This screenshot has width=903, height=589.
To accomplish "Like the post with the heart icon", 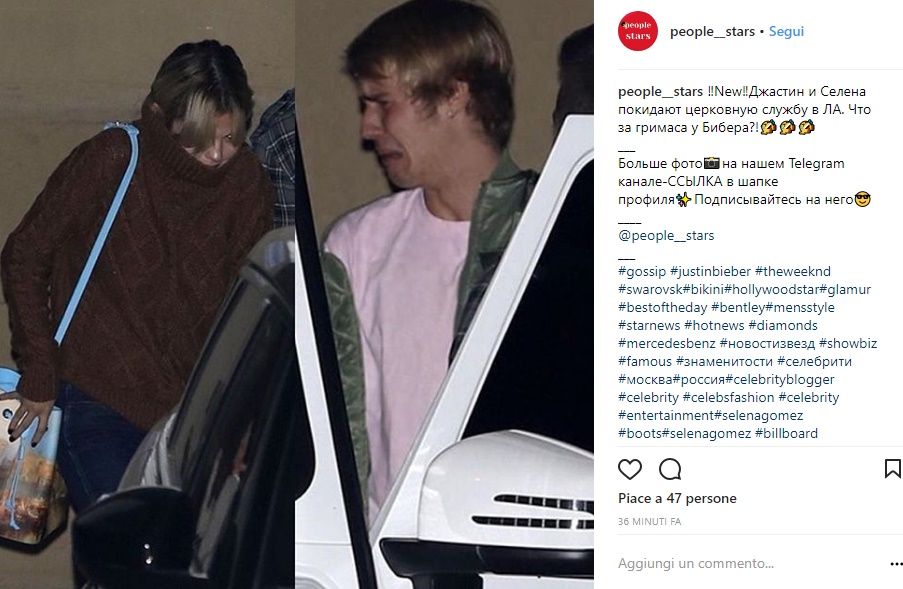I will (629, 469).
